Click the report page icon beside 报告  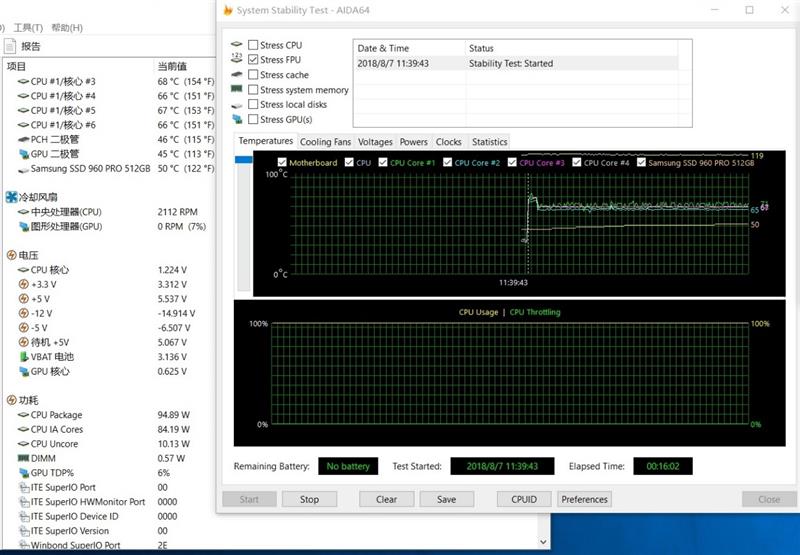(x=9, y=46)
